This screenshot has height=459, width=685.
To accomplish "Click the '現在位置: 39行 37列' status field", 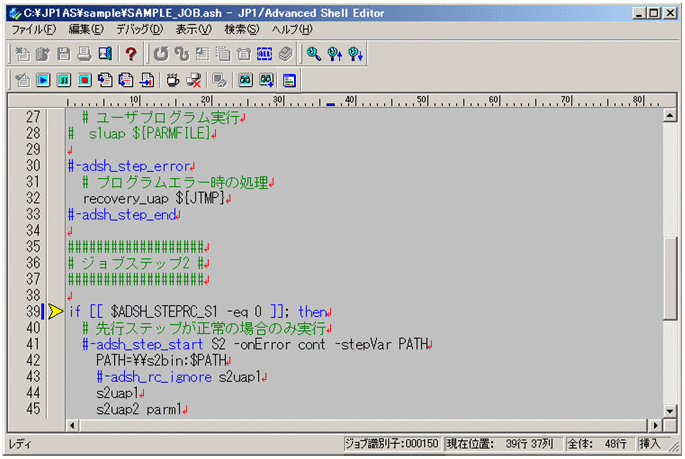I will tap(502, 444).
